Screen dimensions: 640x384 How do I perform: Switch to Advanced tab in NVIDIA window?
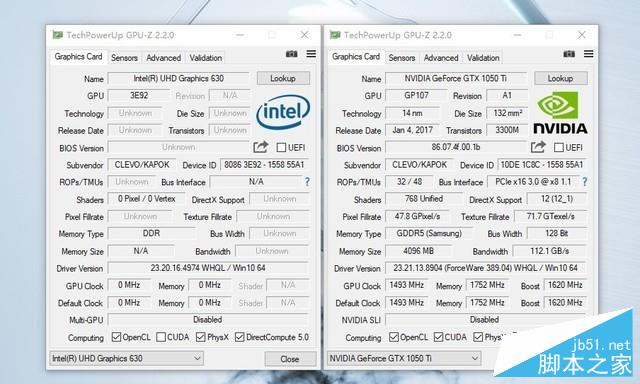(441, 58)
